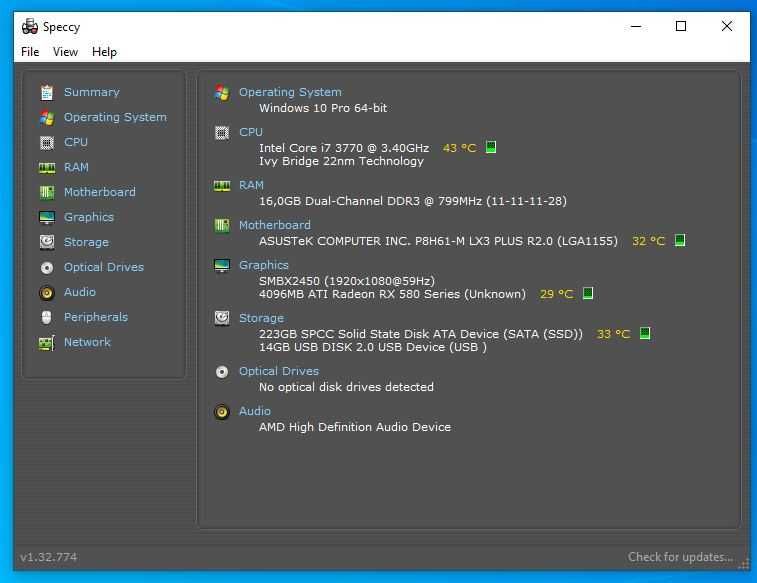757x583 pixels.
Task: Click the green SSD temperature indicator at 33 °C
Action: pyautogui.click(x=645, y=333)
